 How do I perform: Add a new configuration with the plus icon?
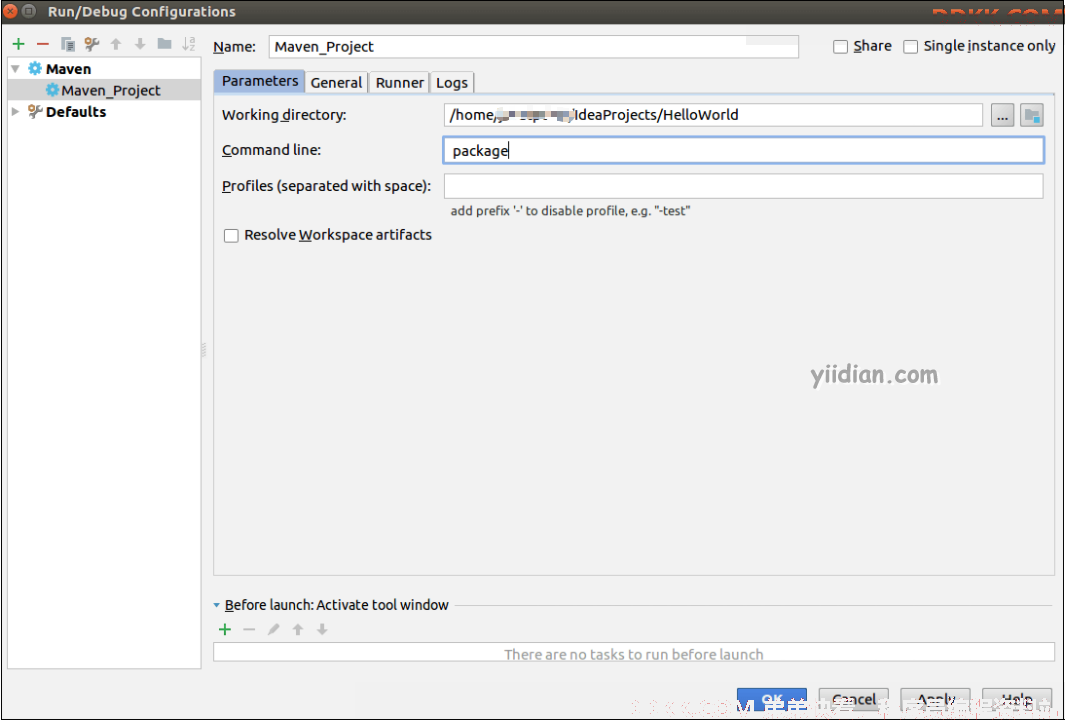point(18,44)
